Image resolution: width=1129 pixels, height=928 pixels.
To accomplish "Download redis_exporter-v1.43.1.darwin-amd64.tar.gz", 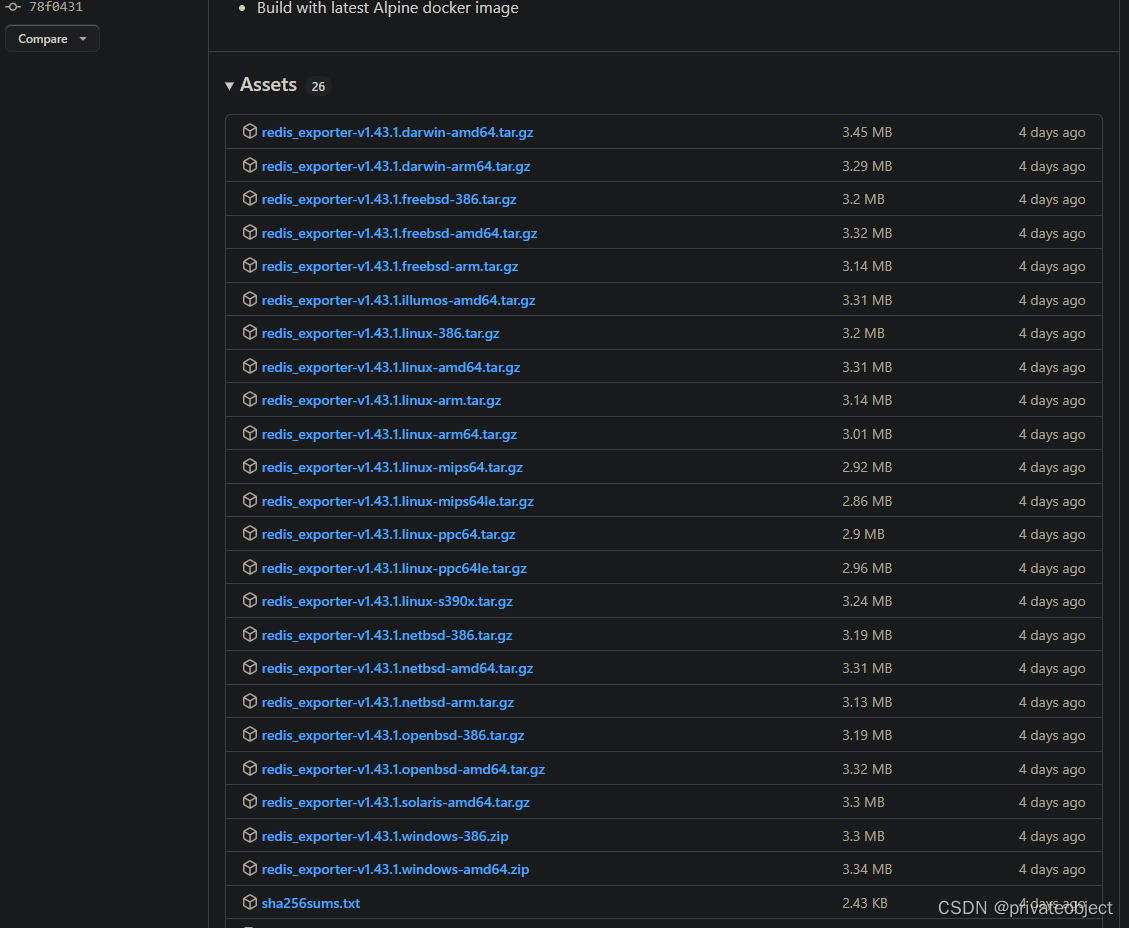I will (x=397, y=132).
